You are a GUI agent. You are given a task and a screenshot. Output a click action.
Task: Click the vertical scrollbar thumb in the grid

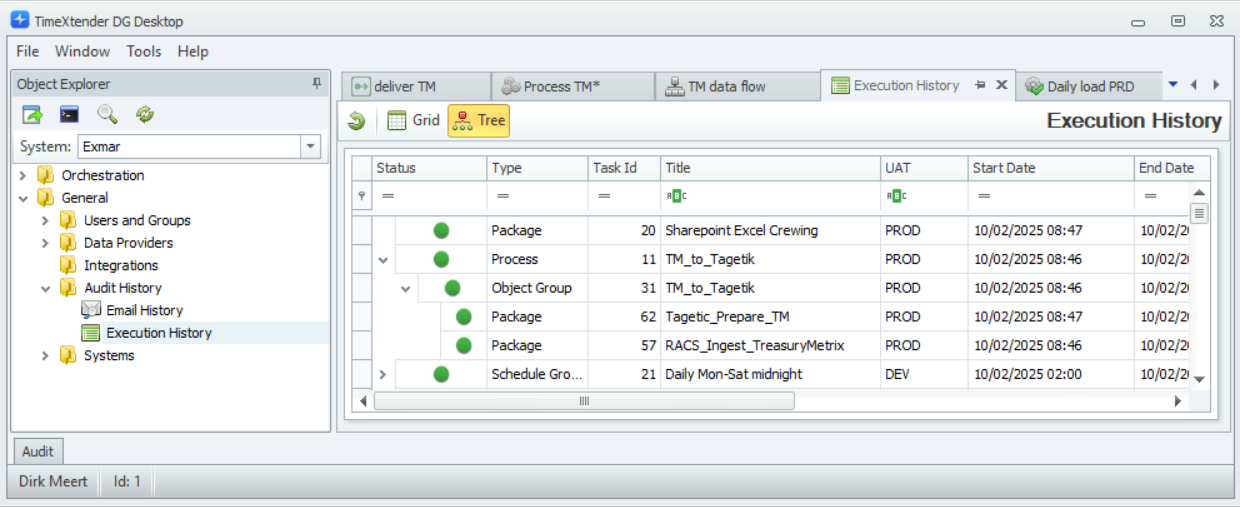click(x=1200, y=213)
